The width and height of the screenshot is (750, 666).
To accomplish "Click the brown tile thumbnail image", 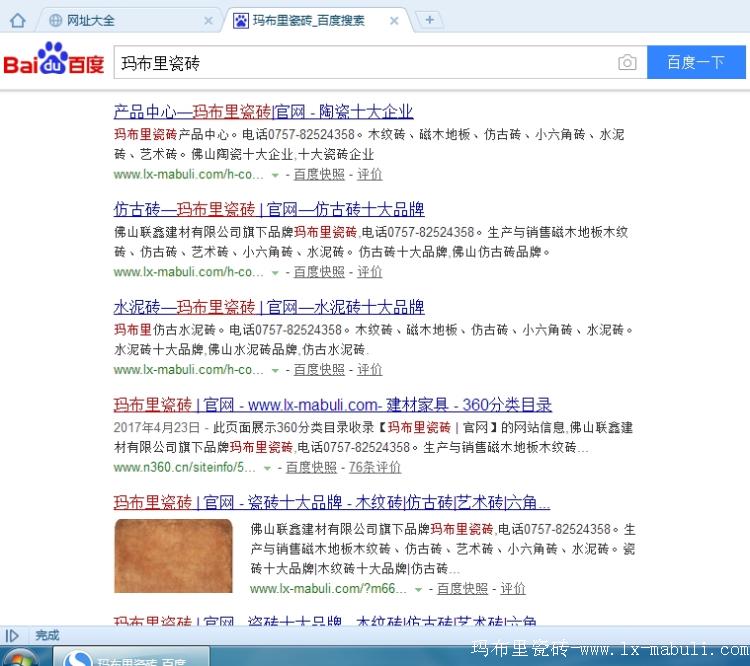I will pyautogui.click(x=173, y=556).
